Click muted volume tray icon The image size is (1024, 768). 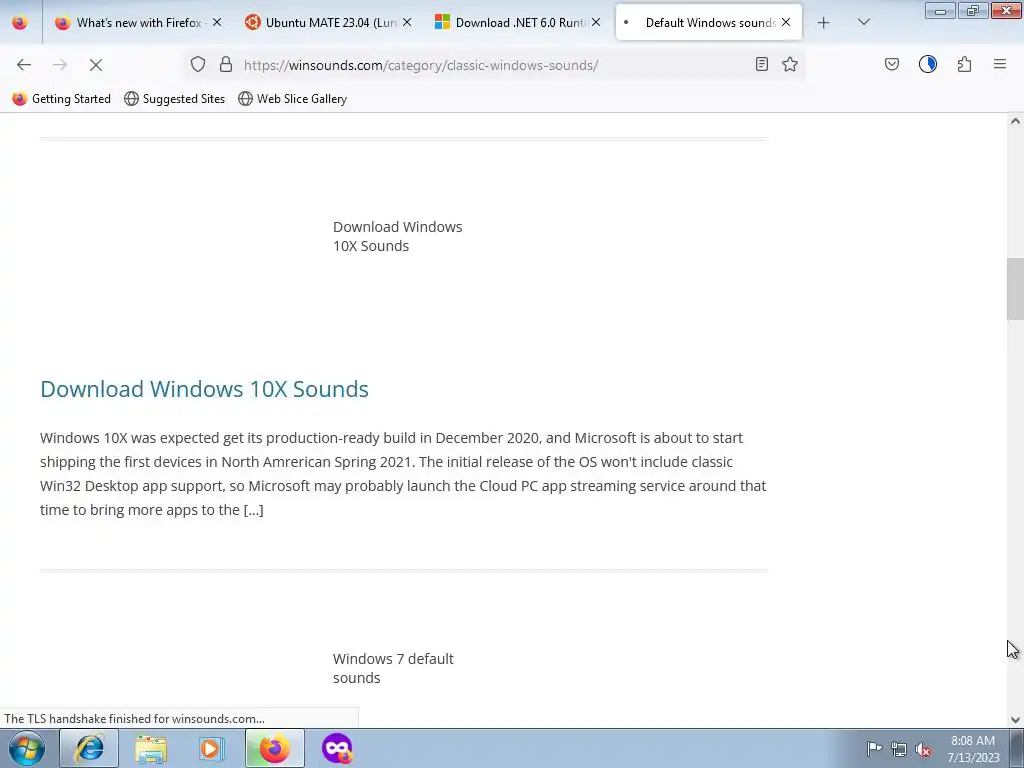tap(923, 749)
